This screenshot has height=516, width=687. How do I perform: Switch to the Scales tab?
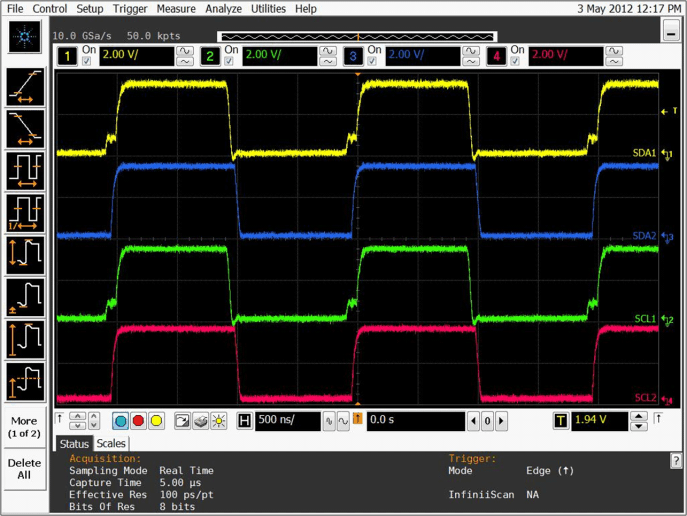[111, 443]
